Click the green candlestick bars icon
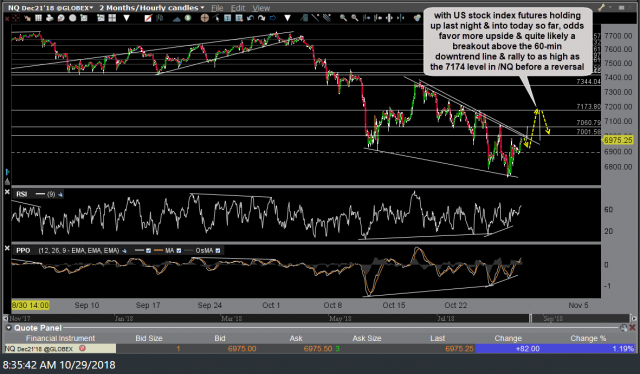This screenshot has height=374, width=640. point(160,18)
